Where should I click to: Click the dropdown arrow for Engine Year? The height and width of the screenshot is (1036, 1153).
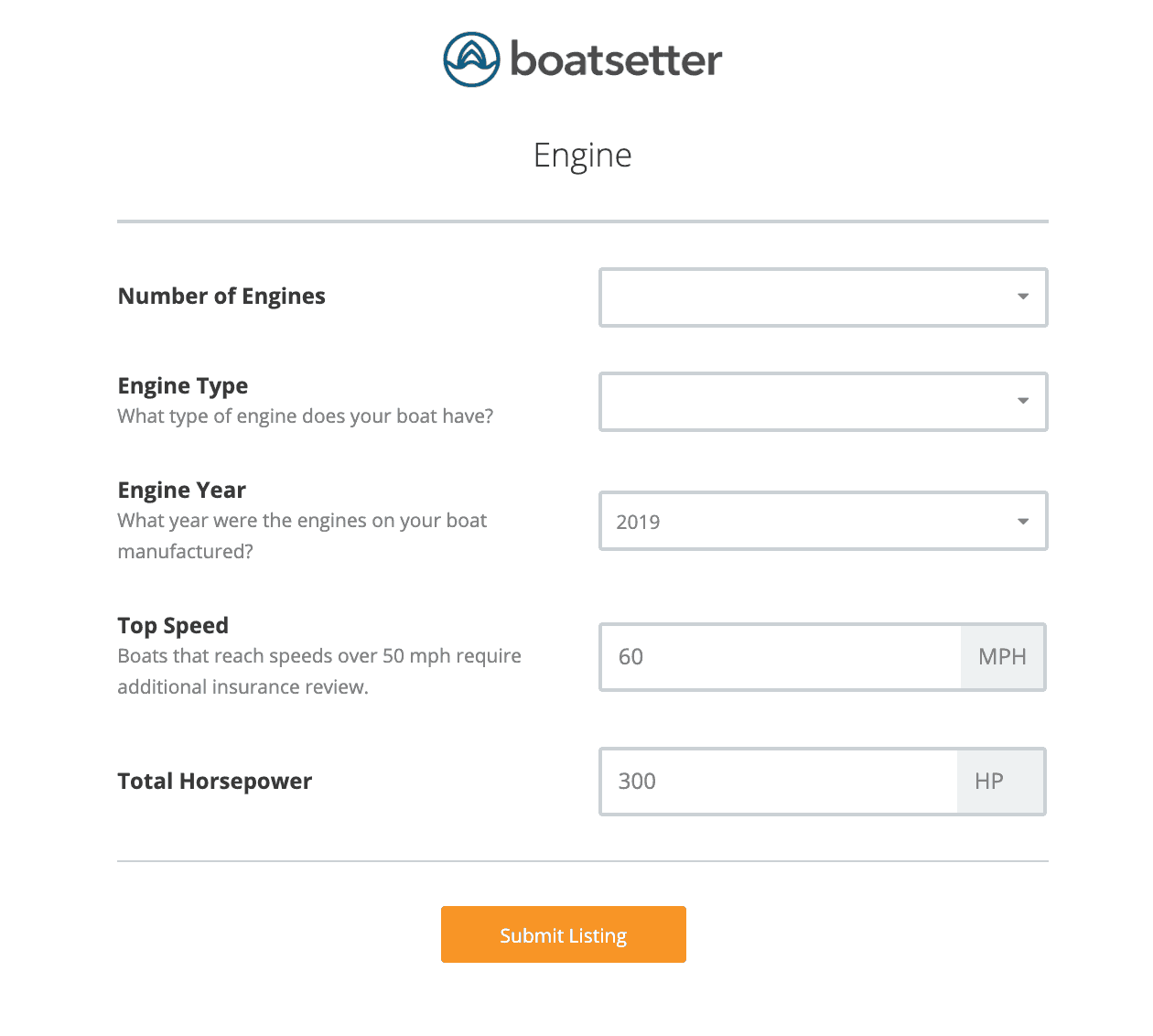(1022, 521)
